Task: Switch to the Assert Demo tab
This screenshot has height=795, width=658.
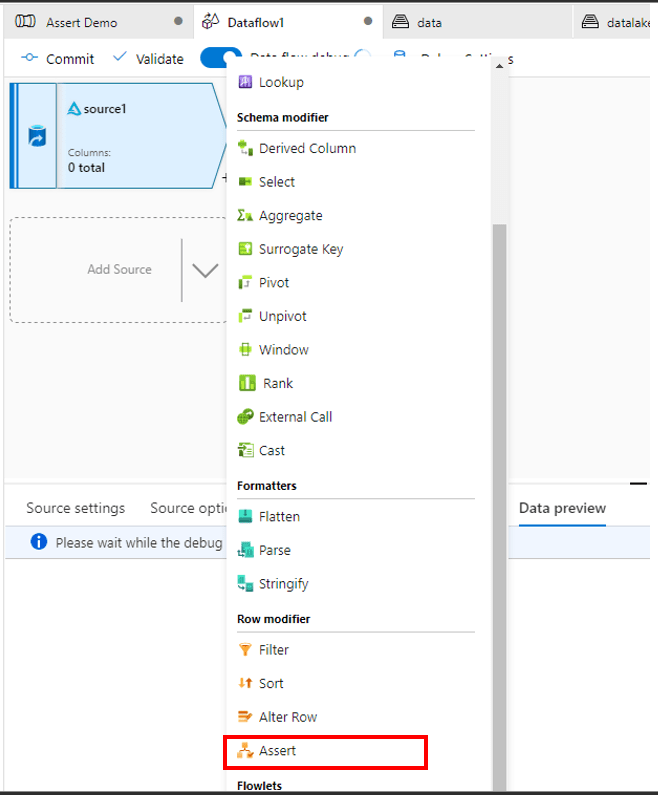Action: pyautogui.click(x=81, y=22)
